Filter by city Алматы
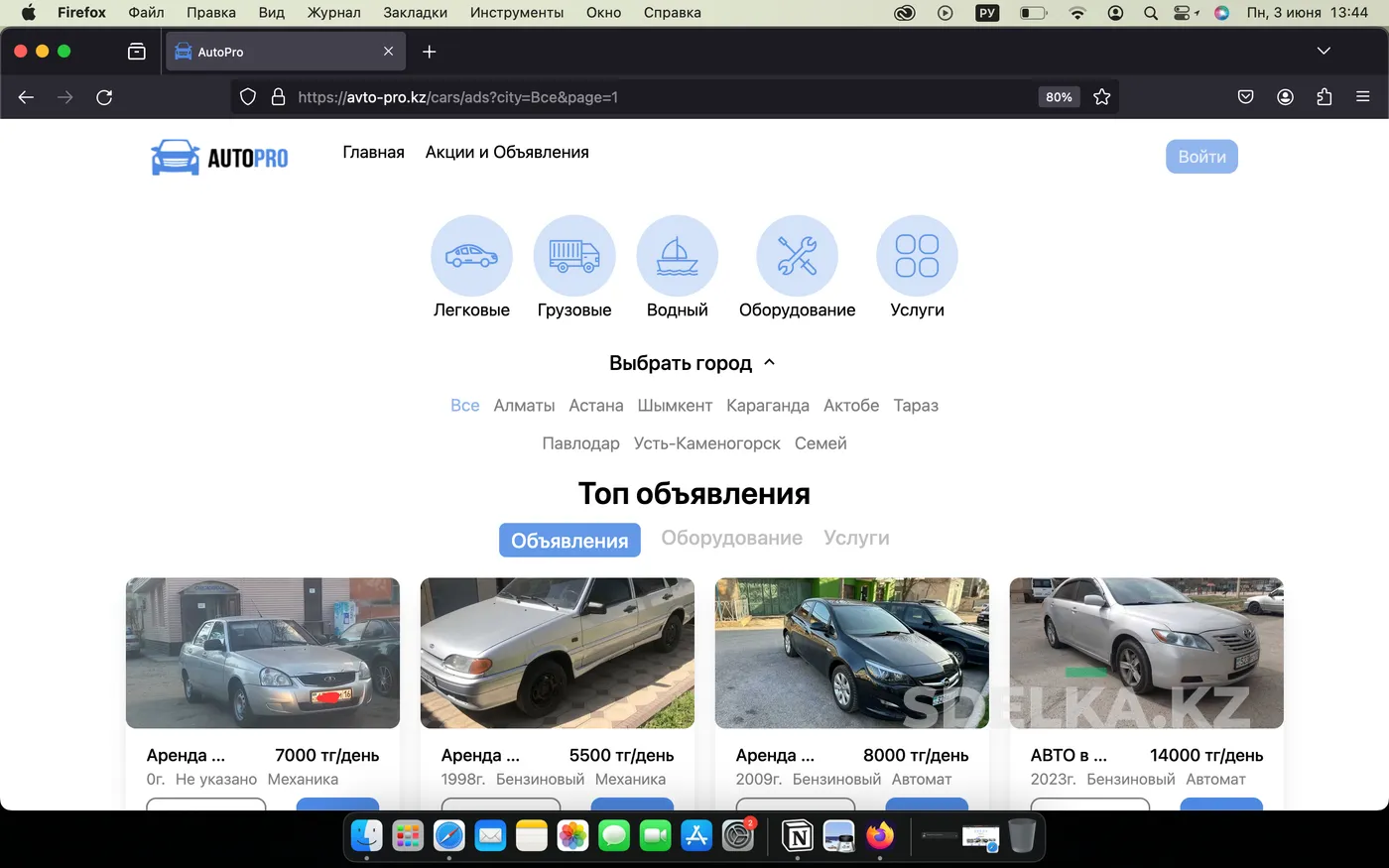Viewport: 1389px width, 868px height. coord(524,406)
